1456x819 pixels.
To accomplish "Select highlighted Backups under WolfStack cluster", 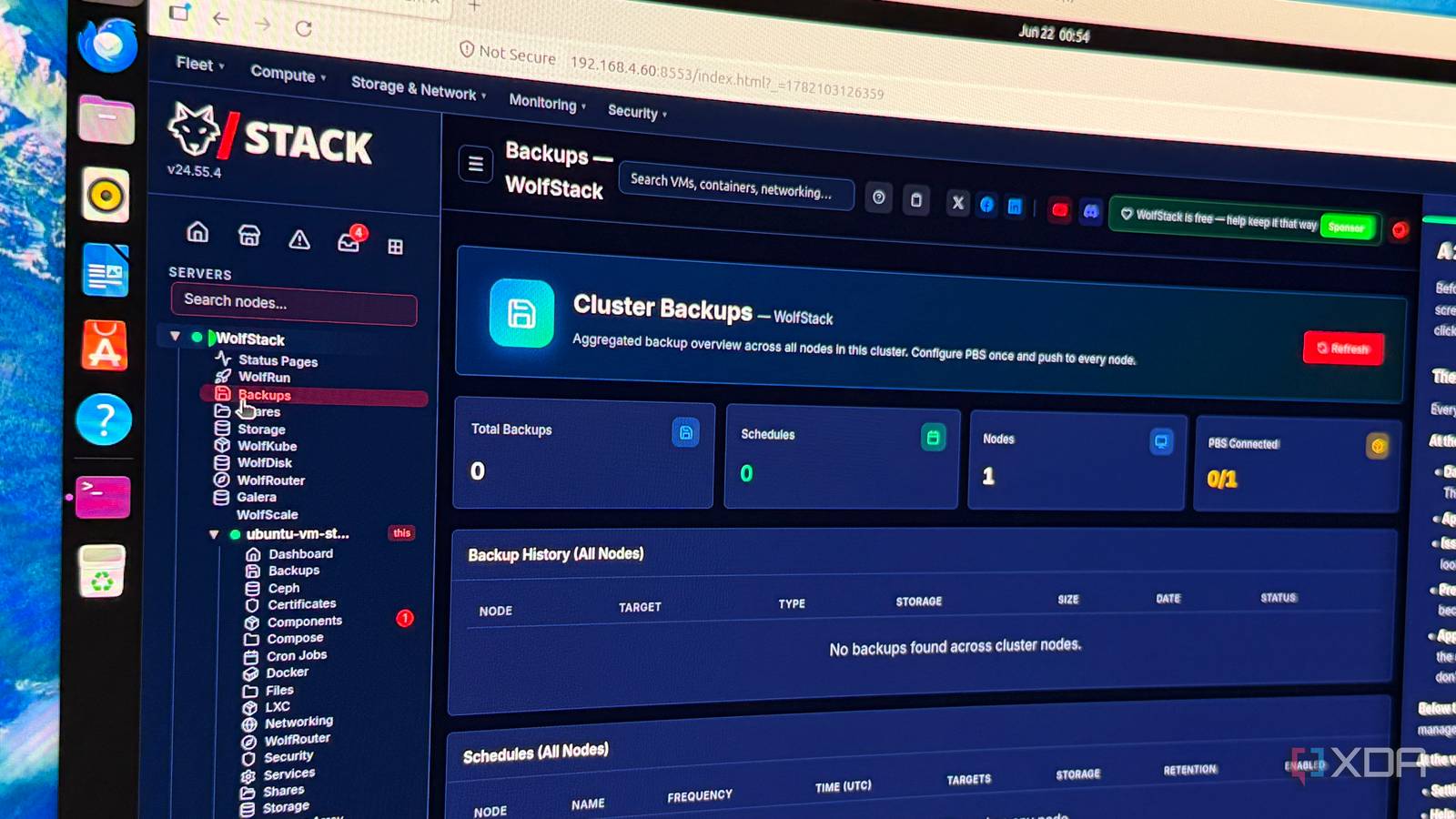I will (313, 395).
